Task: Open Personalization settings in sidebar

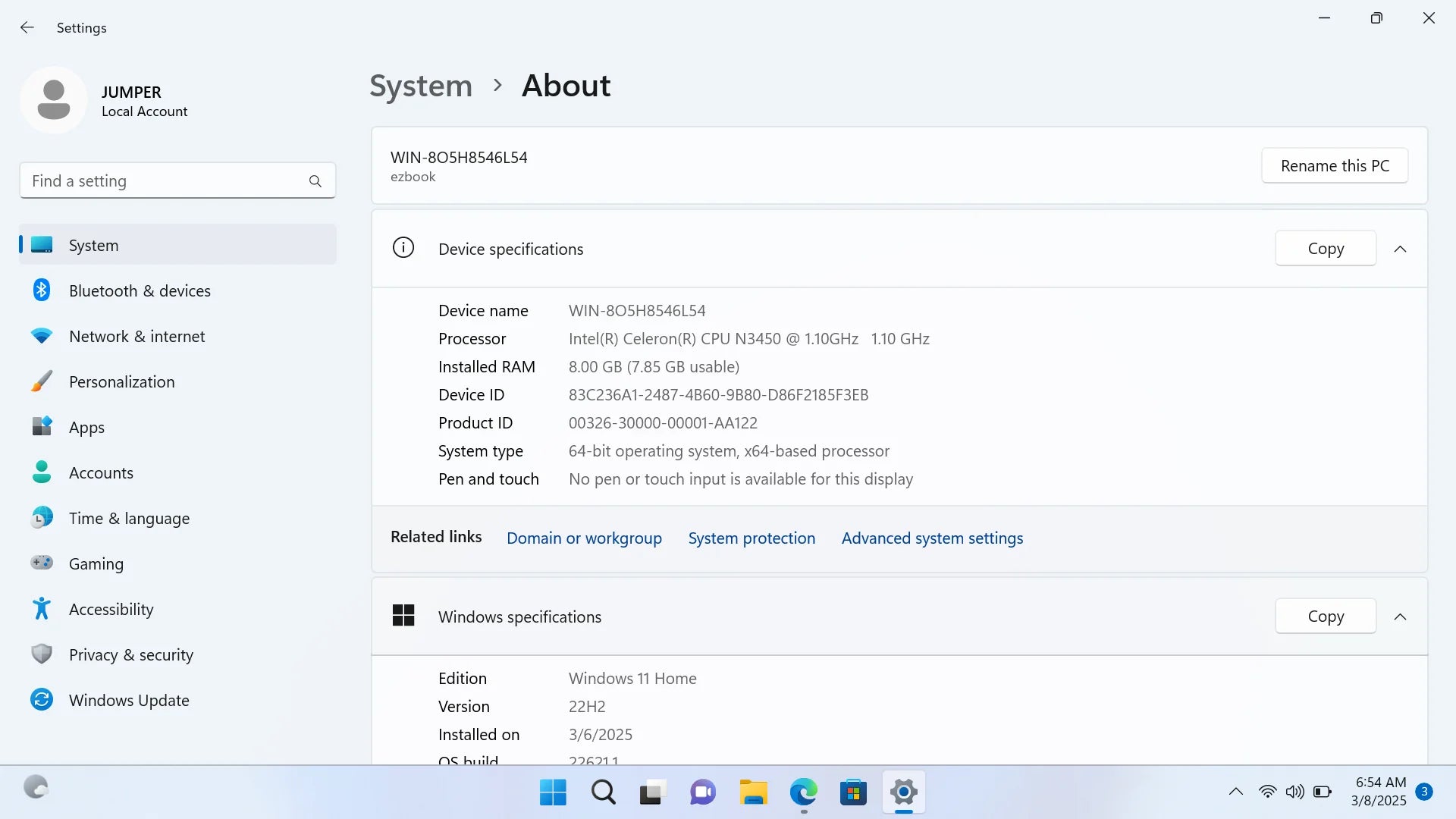Action: point(122,381)
